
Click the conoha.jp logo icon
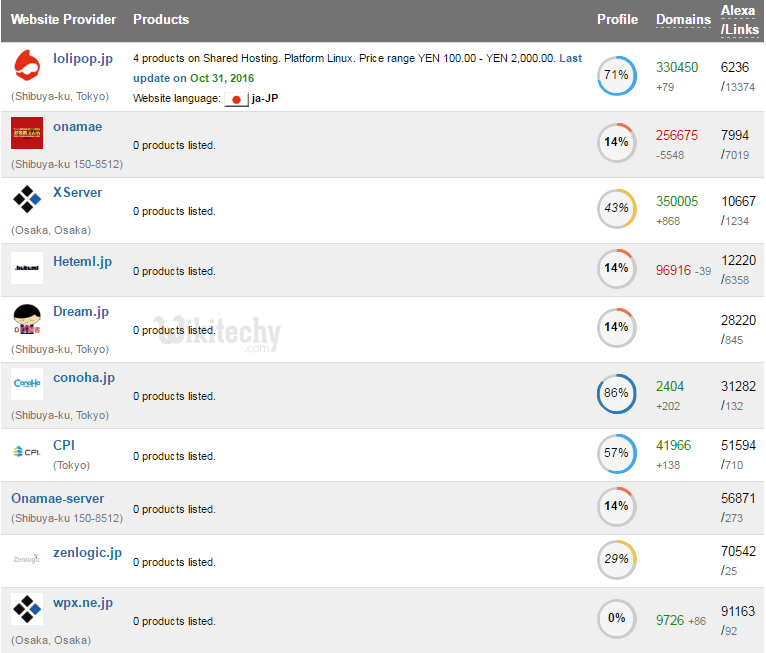coord(27,384)
